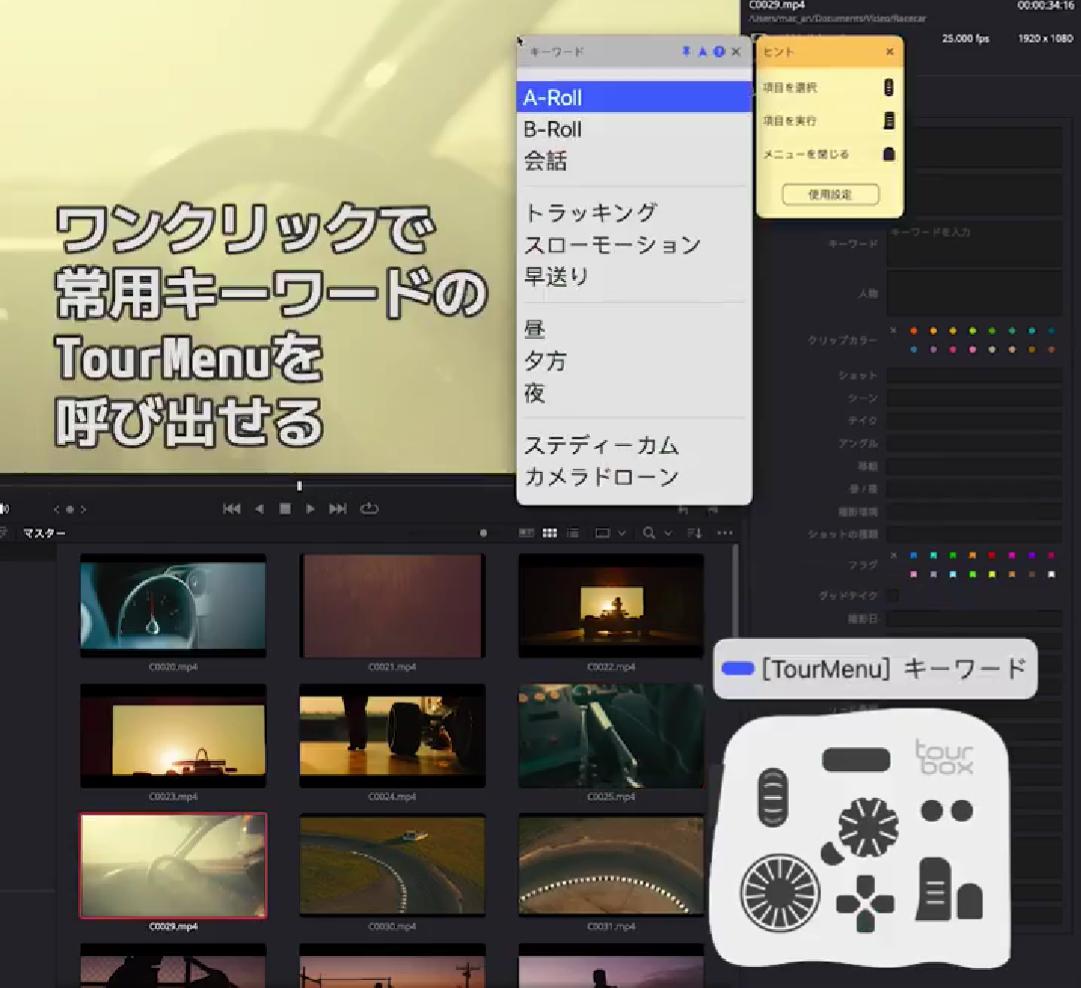The image size is (1081, 988).
Task: Select the C0023.mp4 thumbnail
Action: tap(173, 736)
